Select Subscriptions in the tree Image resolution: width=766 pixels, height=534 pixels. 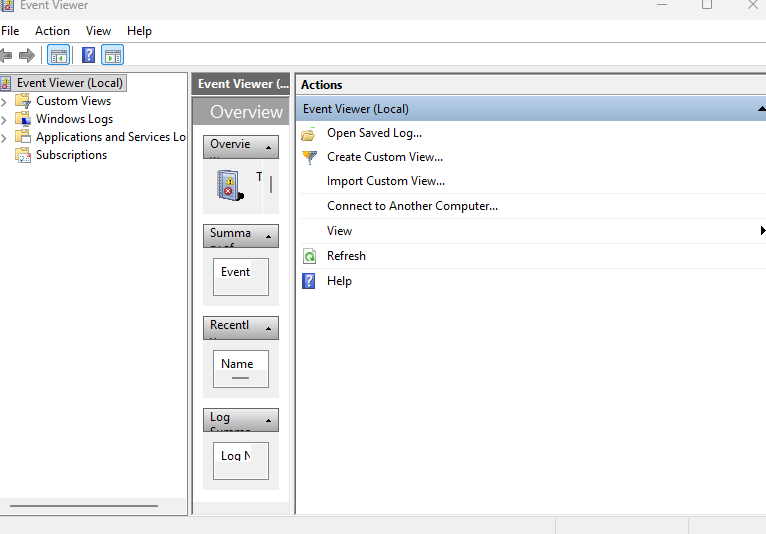tap(71, 155)
